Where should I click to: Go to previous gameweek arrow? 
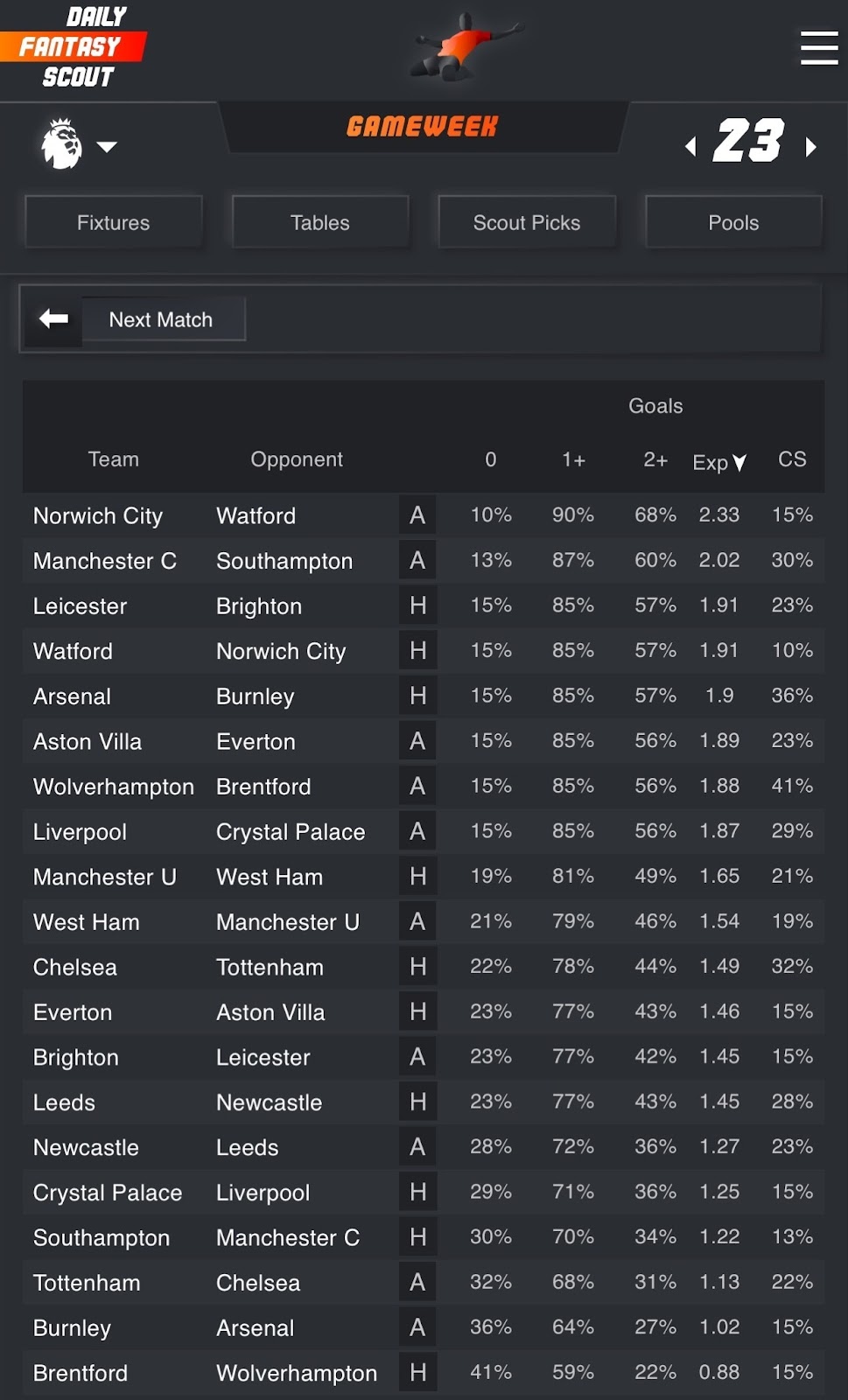pos(691,146)
